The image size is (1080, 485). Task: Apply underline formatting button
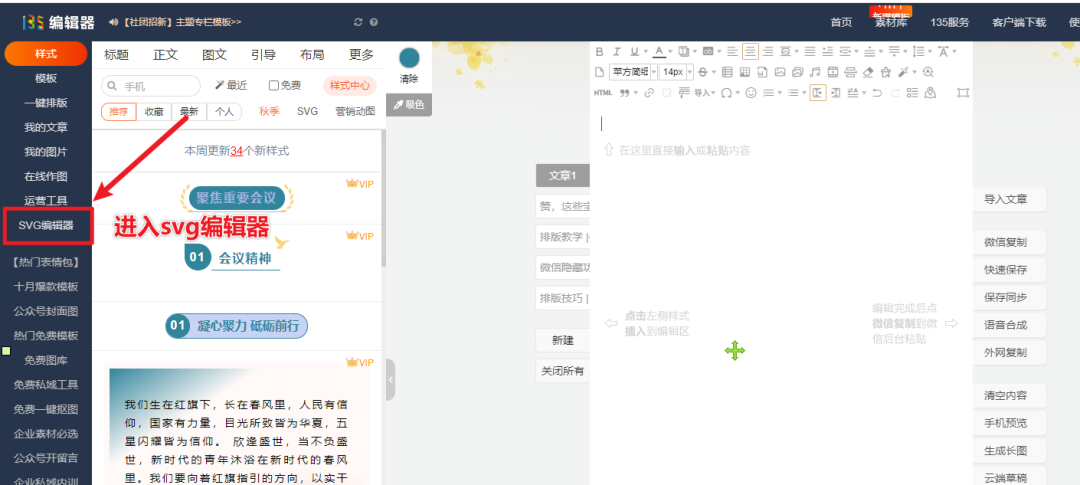pos(634,51)
